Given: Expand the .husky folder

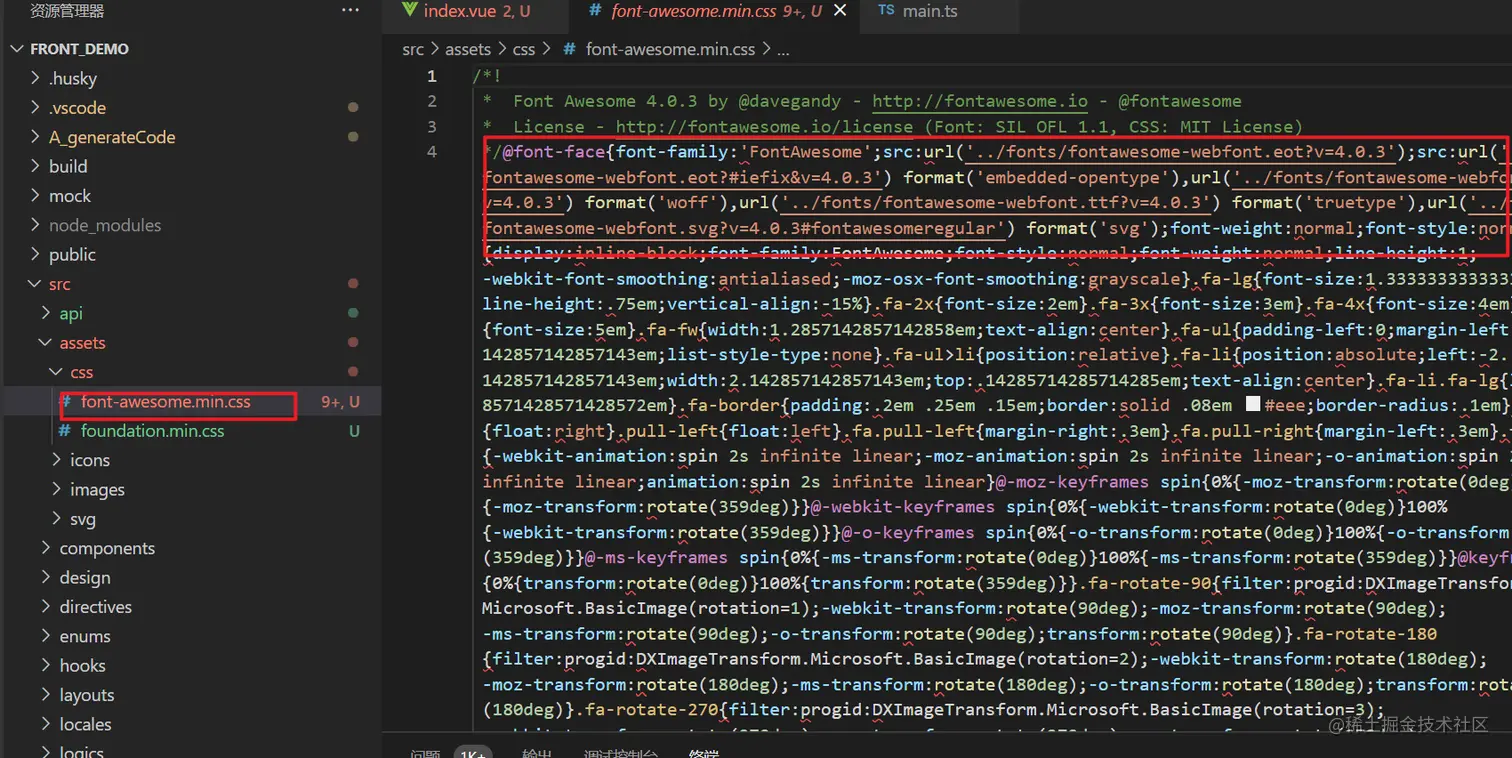Looking at the screenshot, I should tap(73, 78).
